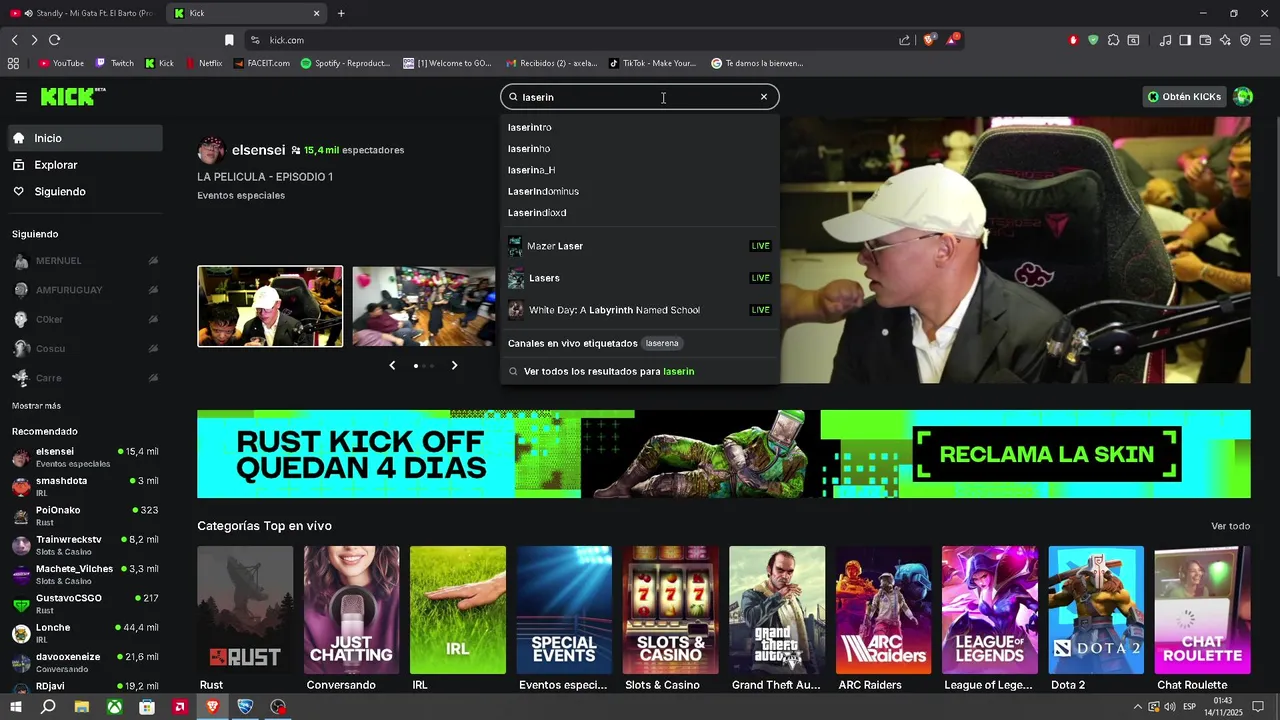The height and width of the screenshot is (720, 1280).
Task: Expand followed channels with Mostrar más
Action: [x=36, y=406]
